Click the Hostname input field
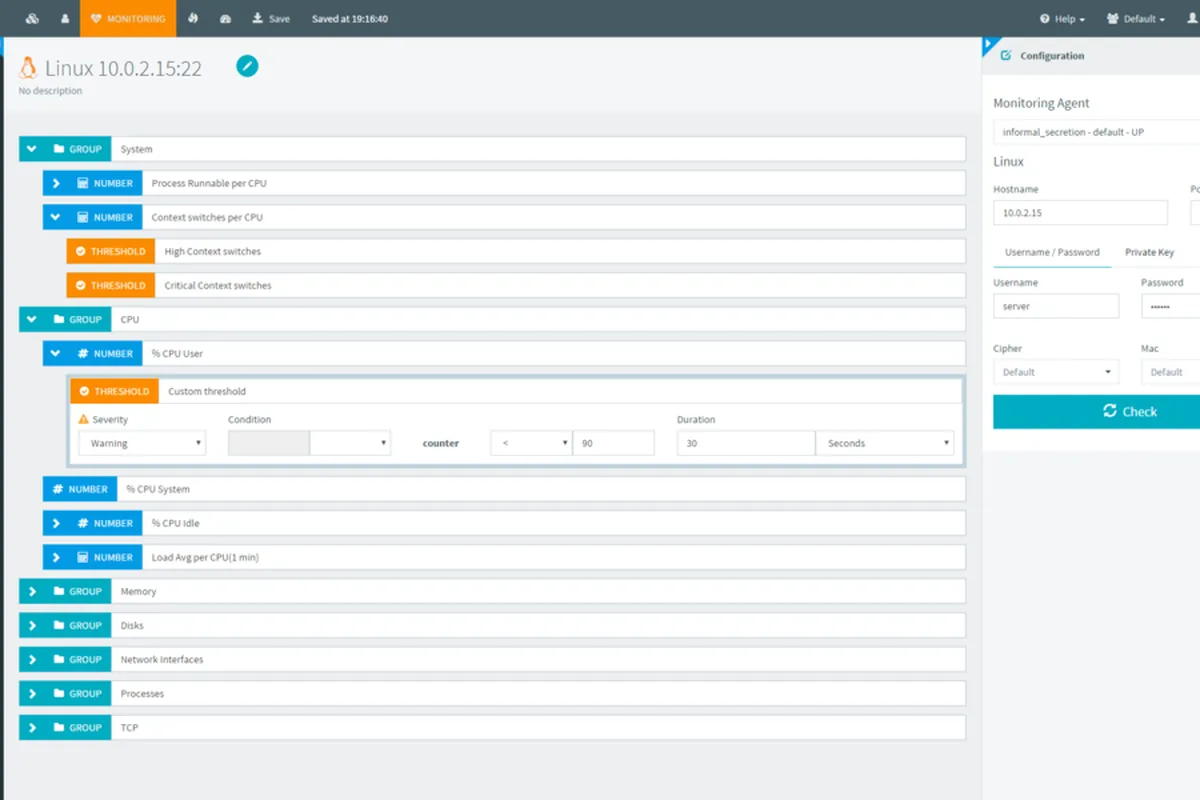 coord(1080,213)
